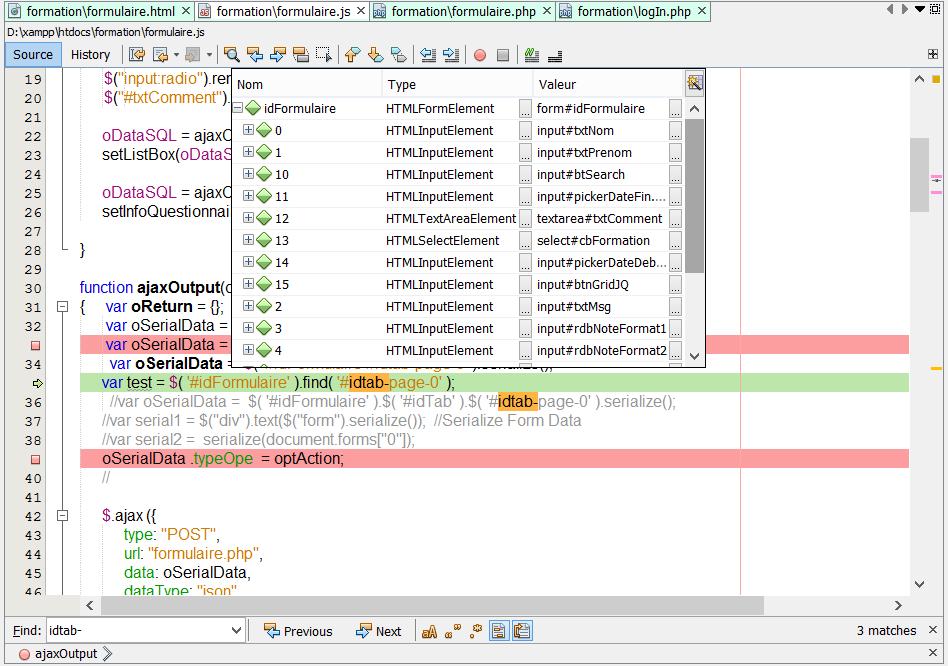
Task: Expand tree node 0 input#txtNom
Action: pos(248,129)
